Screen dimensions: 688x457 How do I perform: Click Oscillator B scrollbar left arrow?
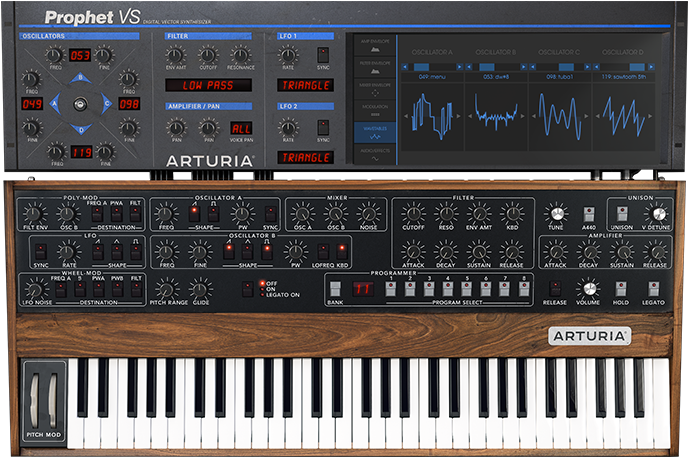[x=469, y=67]
